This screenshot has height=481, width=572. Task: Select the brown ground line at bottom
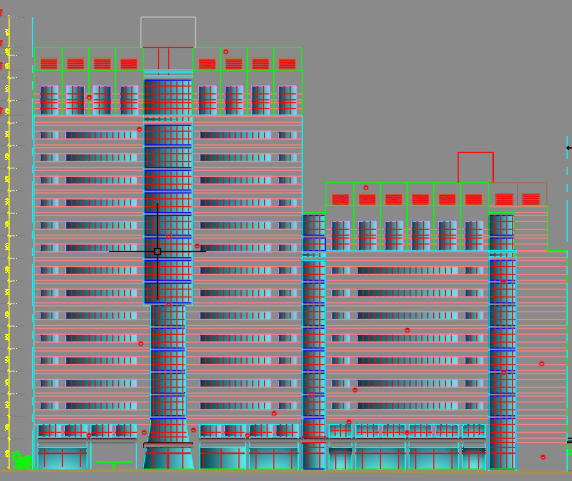[286, 472]
